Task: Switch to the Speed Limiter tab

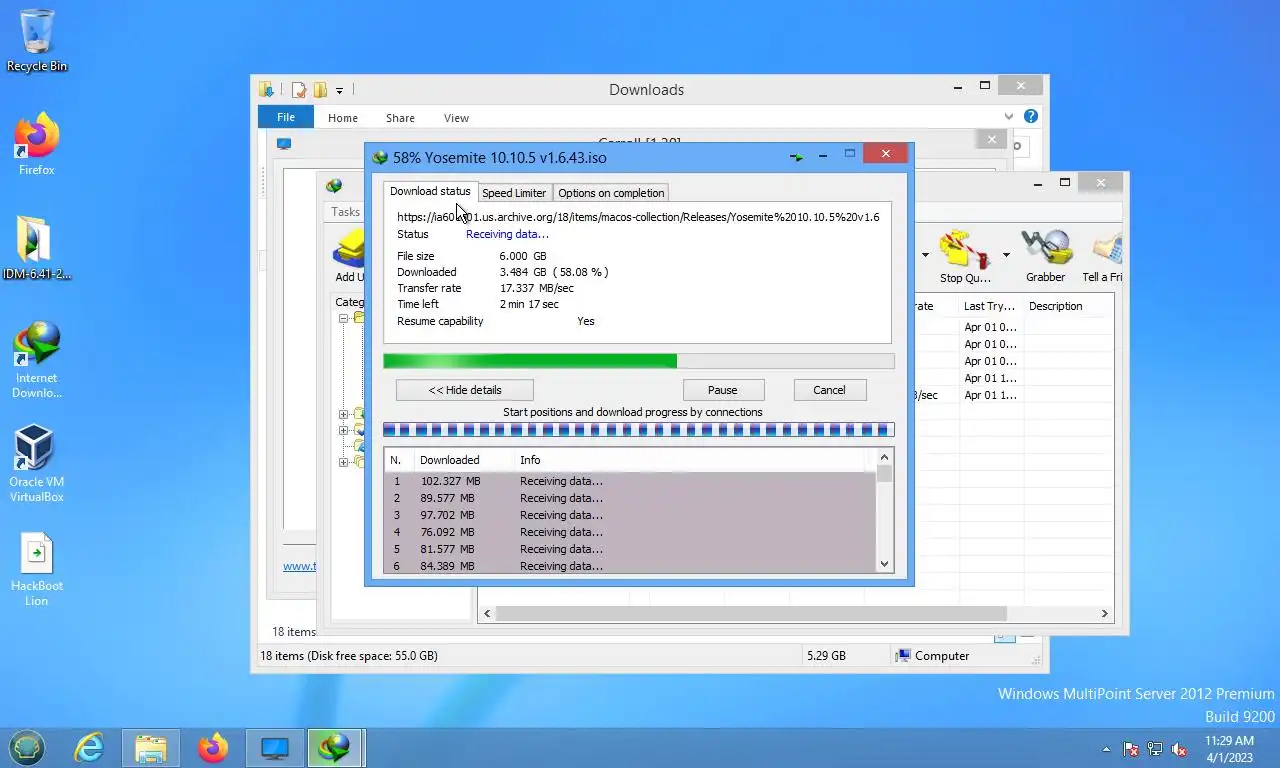Action: pos(514,193)
